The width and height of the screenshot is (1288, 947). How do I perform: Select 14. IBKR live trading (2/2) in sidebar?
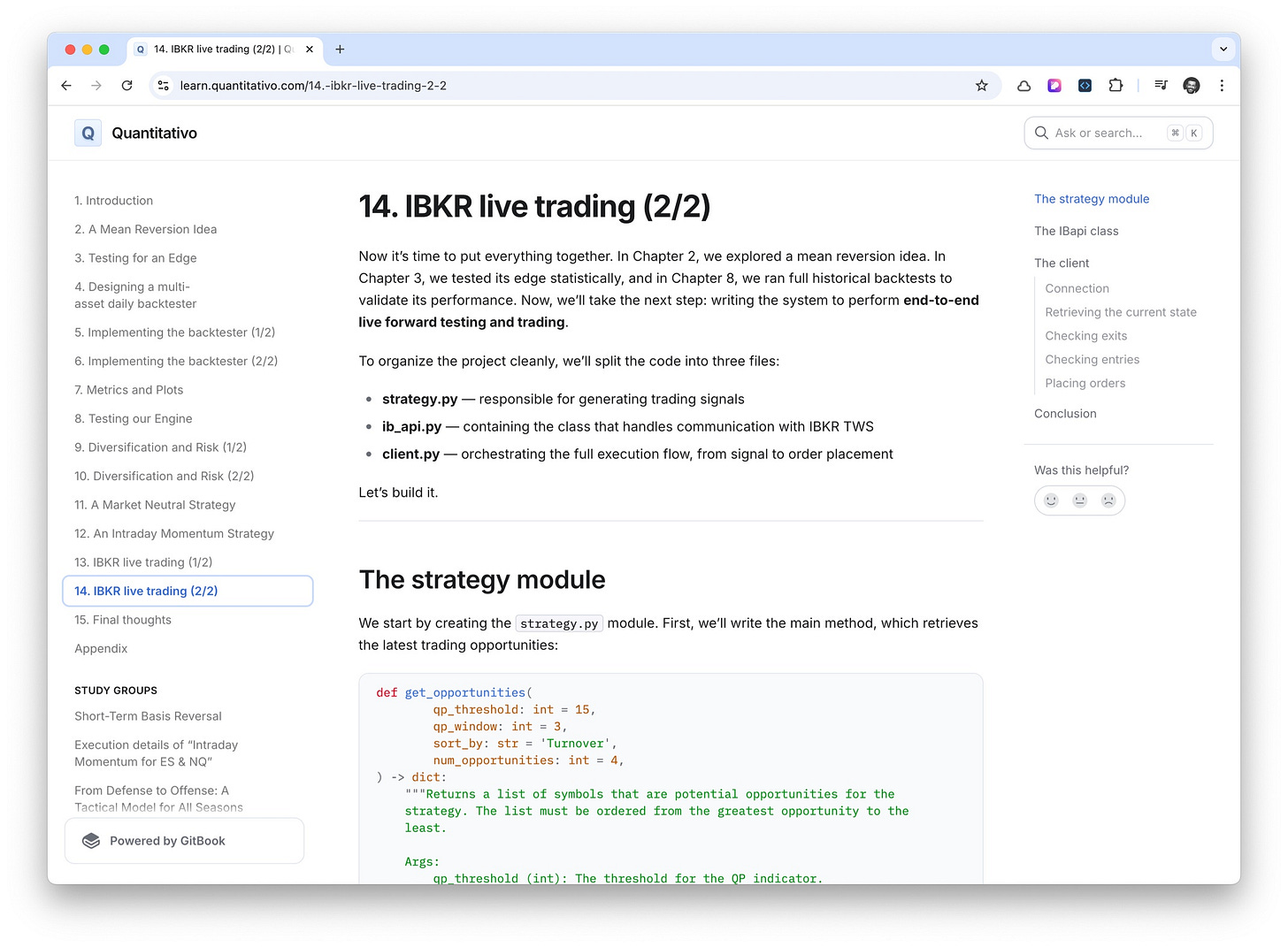[x=188, y=591]
